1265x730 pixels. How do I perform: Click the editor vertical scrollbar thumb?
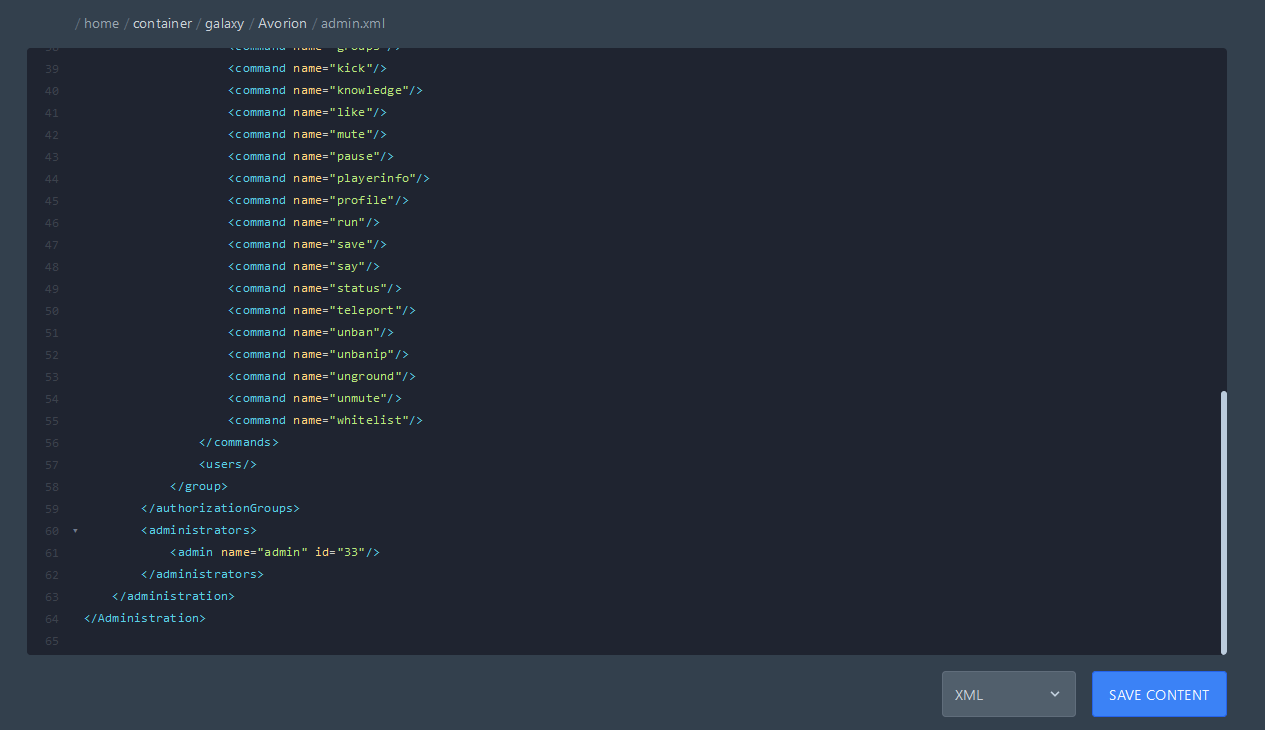click(x=1223, y=522)
